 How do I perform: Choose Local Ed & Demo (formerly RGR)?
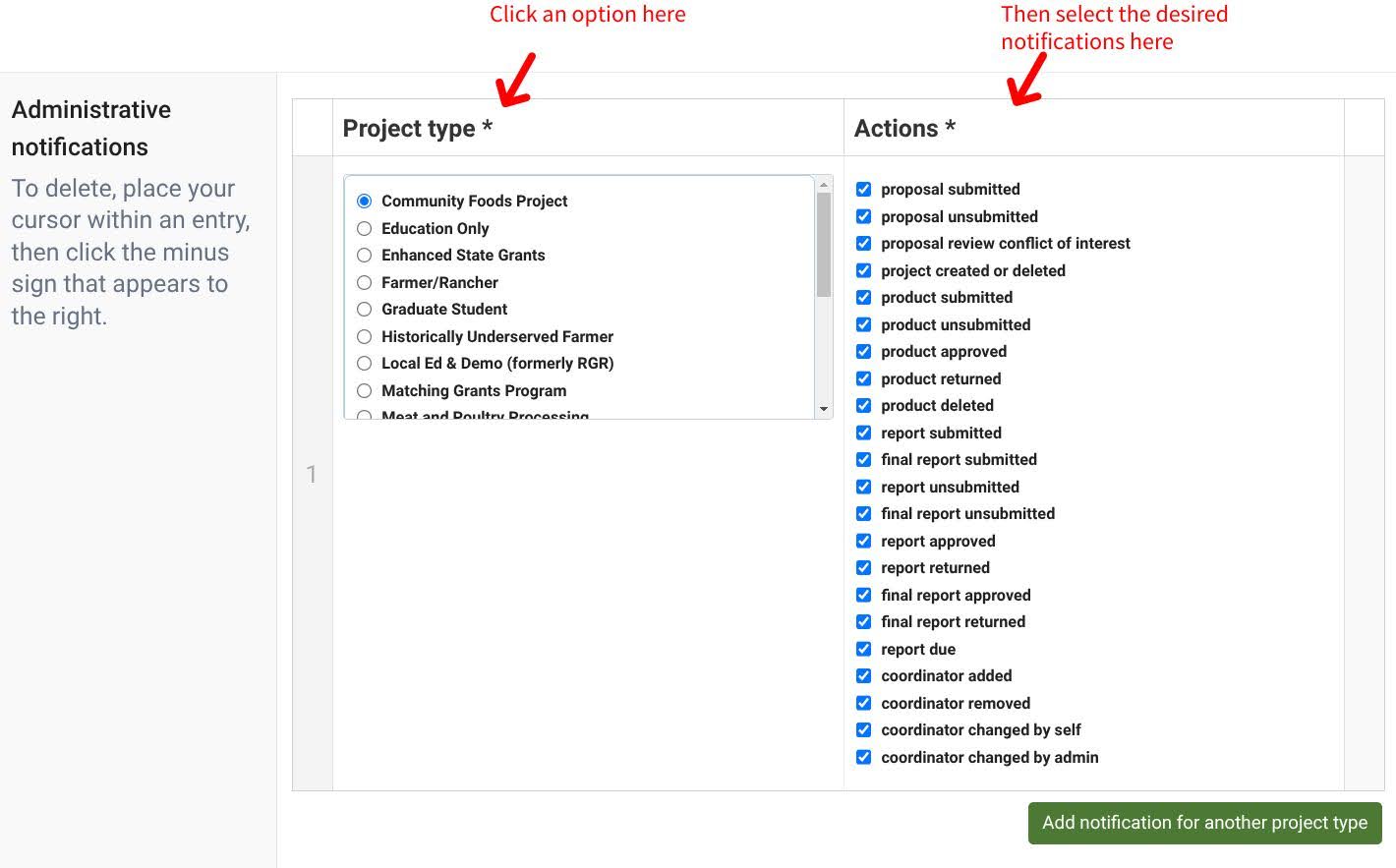[365, 364]
